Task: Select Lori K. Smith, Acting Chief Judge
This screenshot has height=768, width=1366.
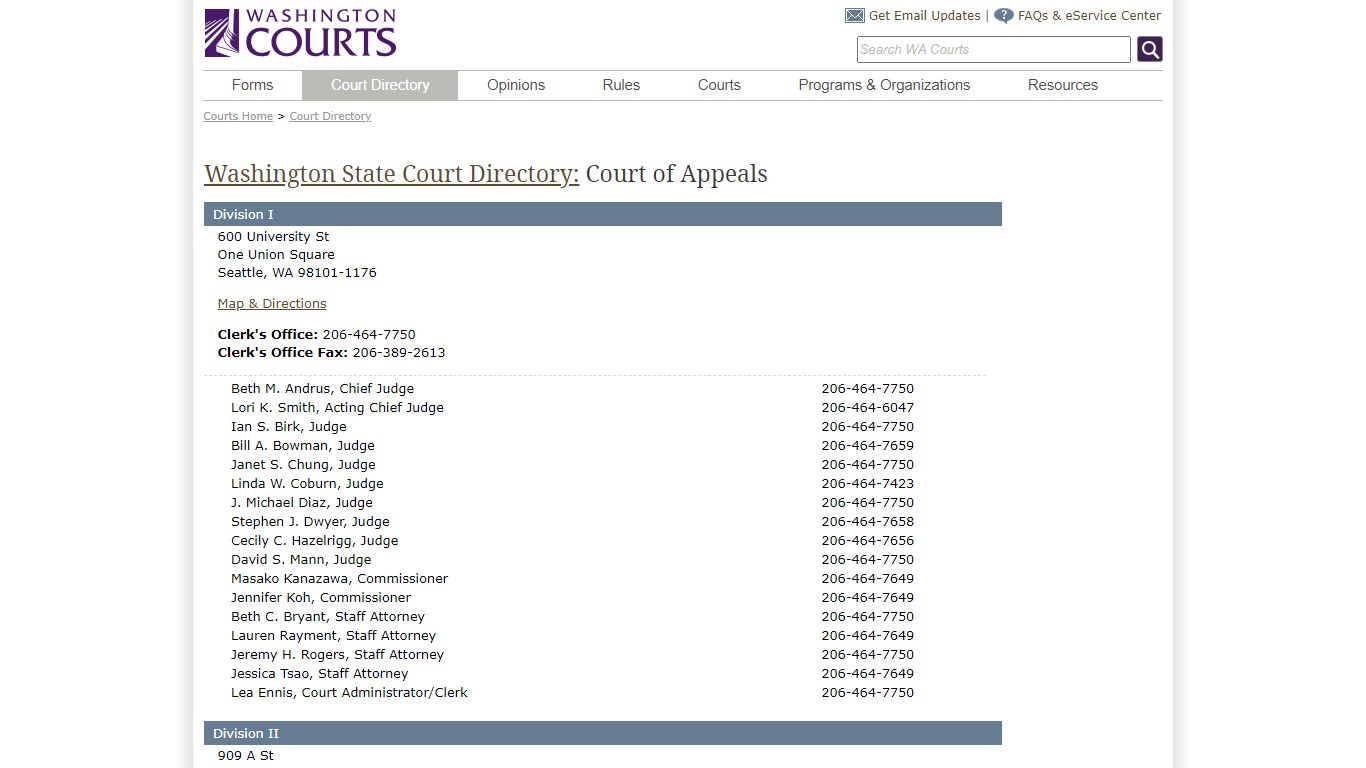Action: tap(337, 408)
